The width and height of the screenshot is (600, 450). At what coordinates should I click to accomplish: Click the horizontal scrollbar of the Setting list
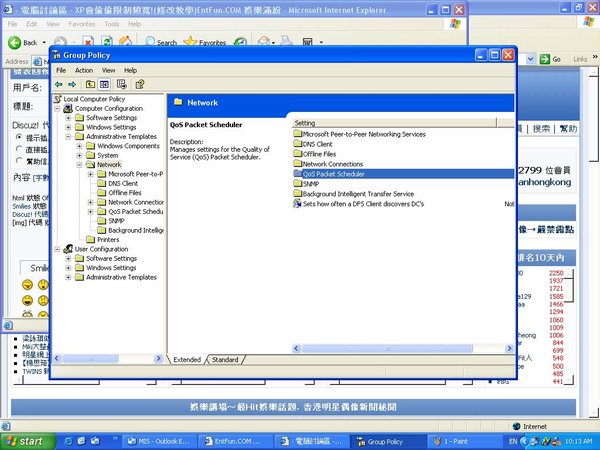388,348
